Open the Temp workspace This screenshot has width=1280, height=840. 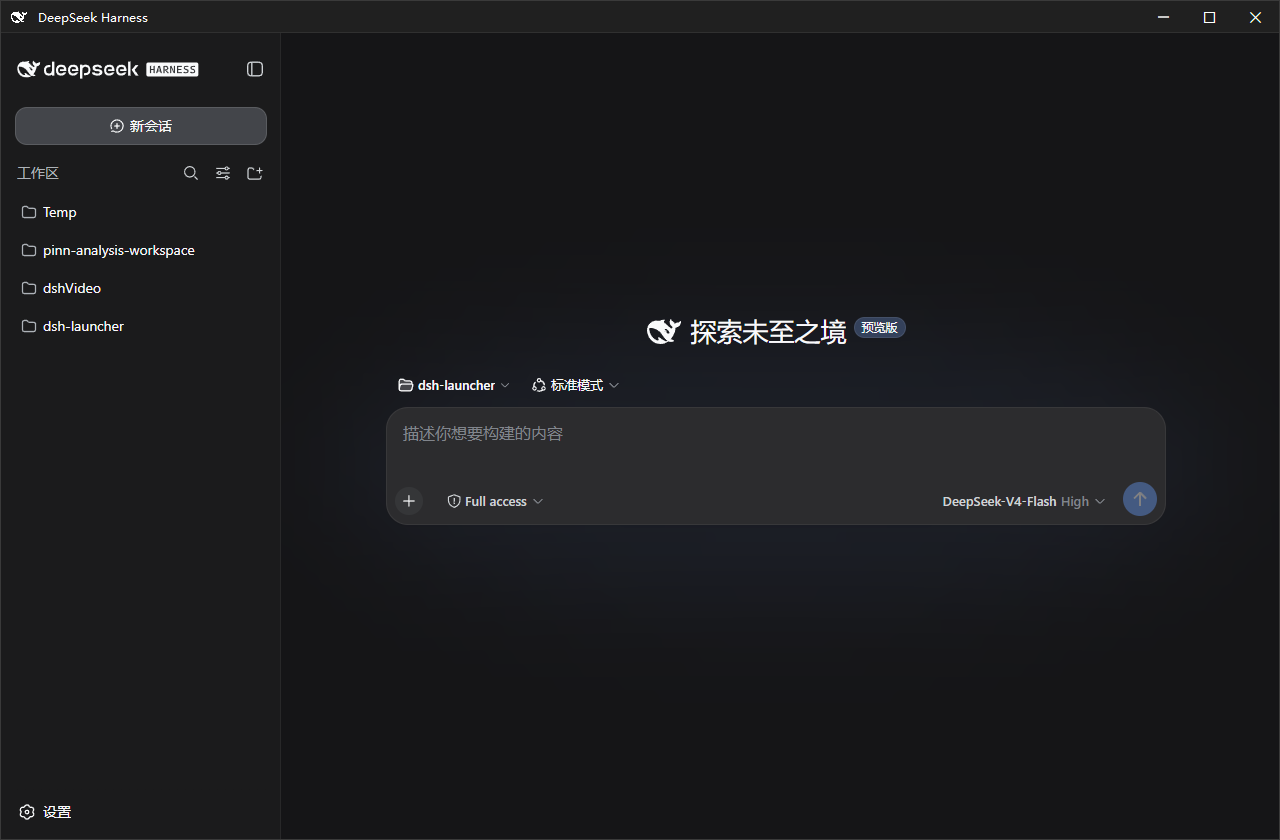click(141, 212)
